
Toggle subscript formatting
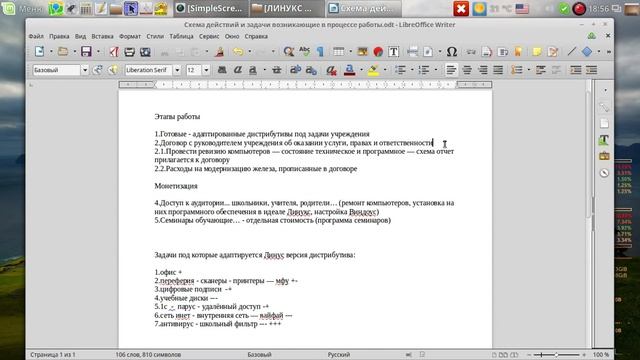[x=311, y=70]
